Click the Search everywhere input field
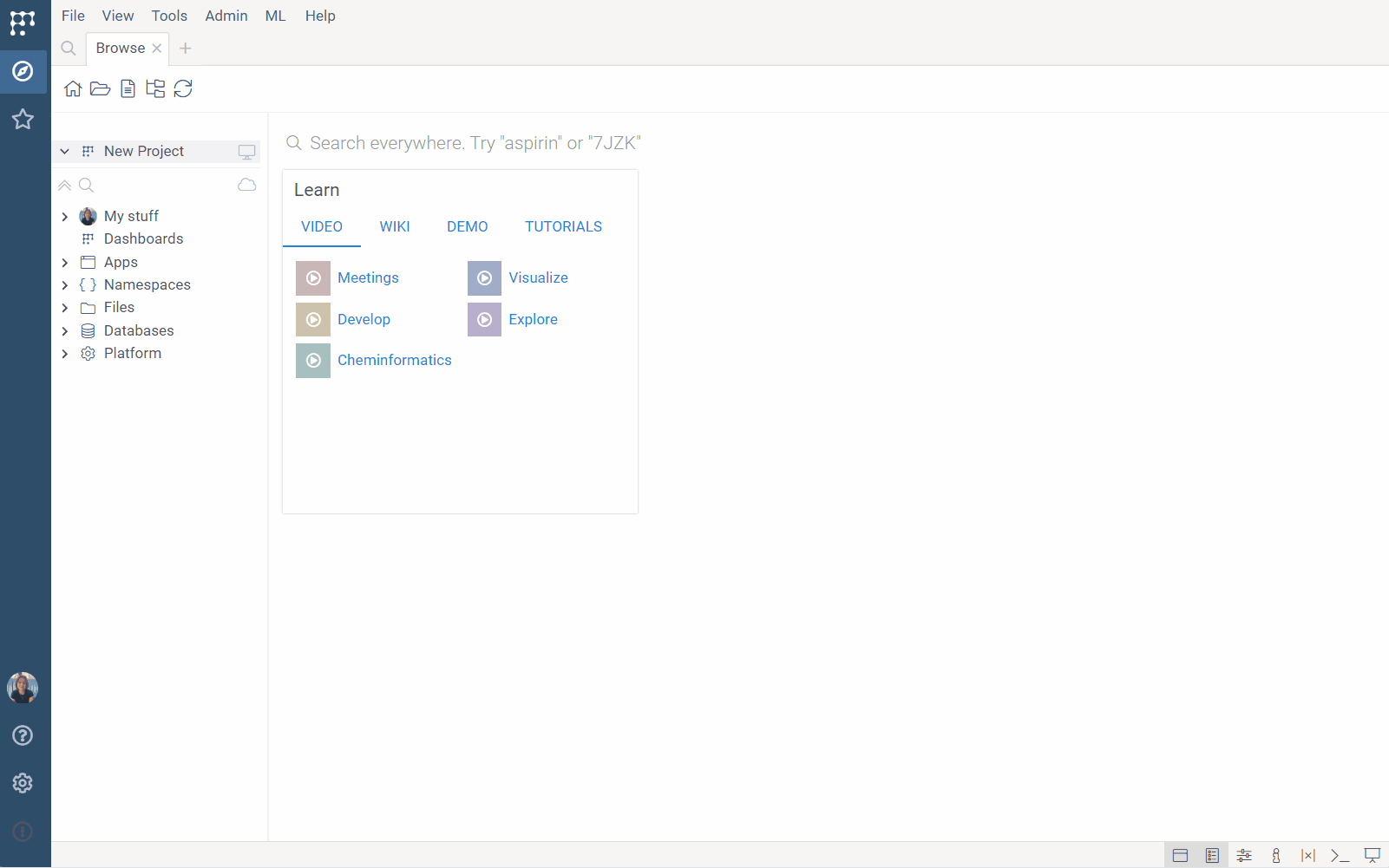This screenshot has height=868, width=1389. click(475, 143)
